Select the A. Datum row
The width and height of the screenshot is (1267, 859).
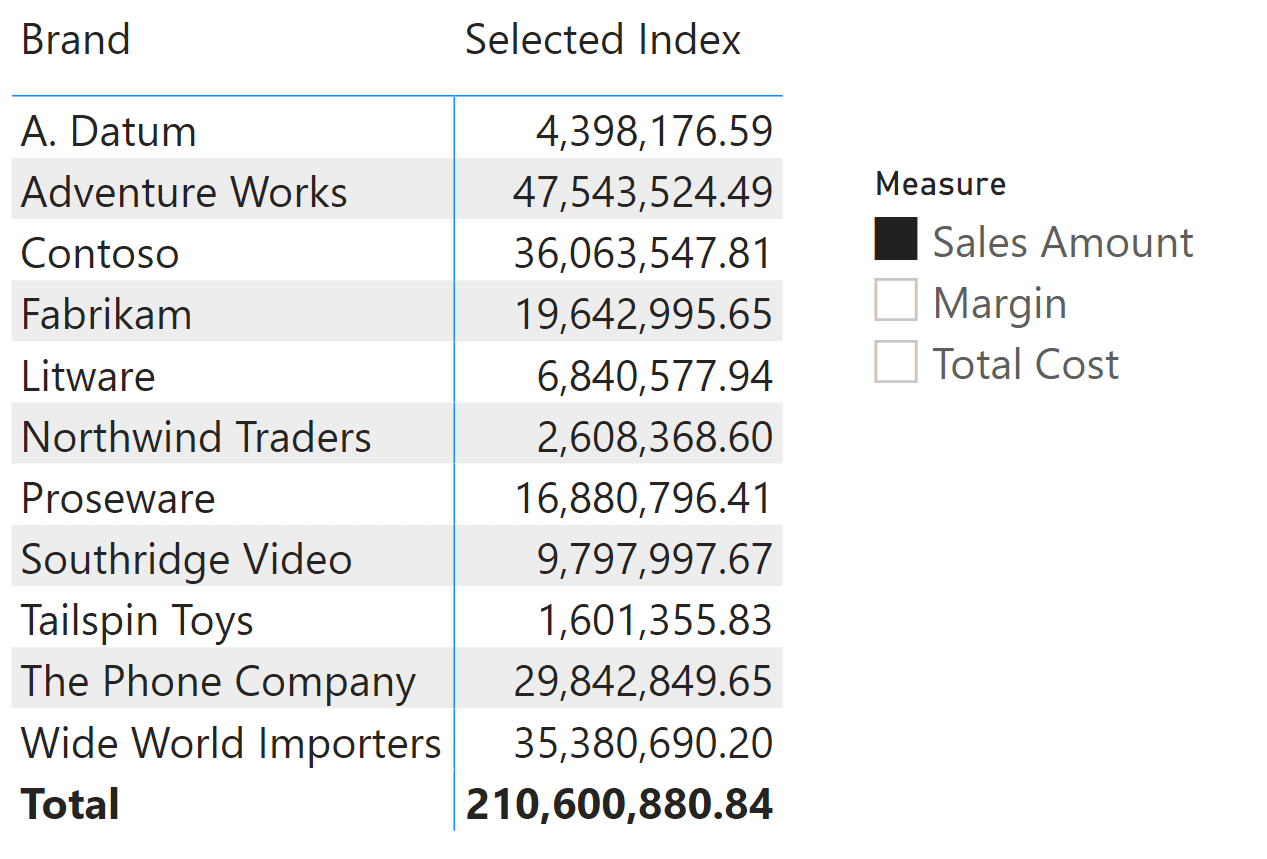click(x=397, y=131)
